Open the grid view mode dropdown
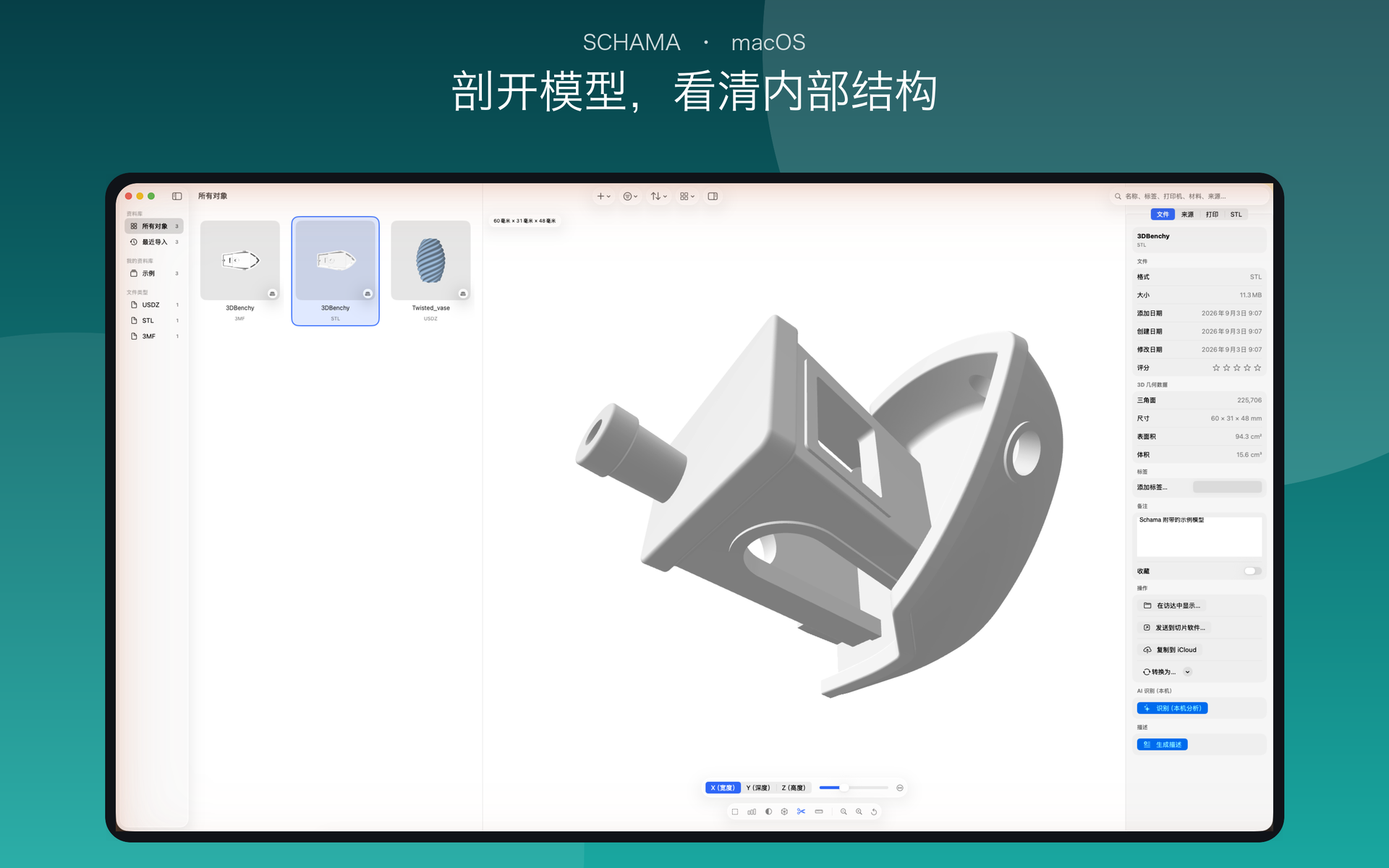 687,196
